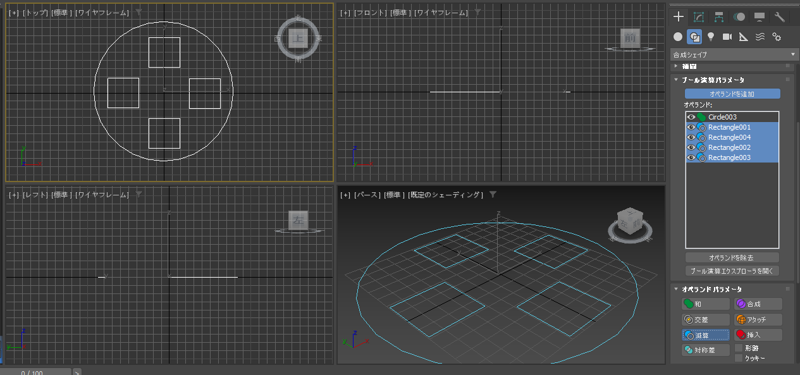Open the [トップ] view label menu
This screenshot has width=800, height=375.
36,12
